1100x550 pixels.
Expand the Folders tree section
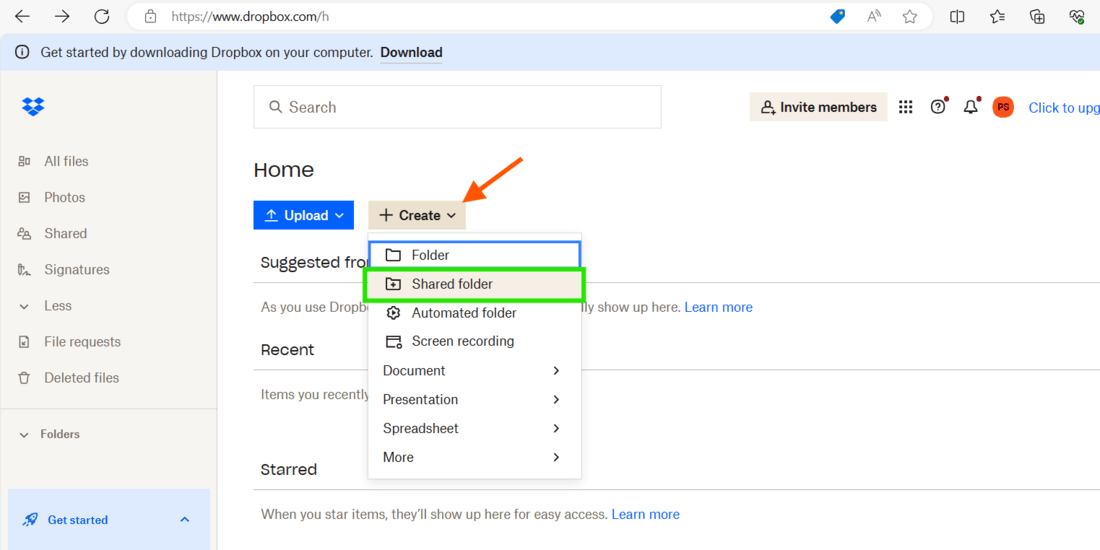point(25,435)
